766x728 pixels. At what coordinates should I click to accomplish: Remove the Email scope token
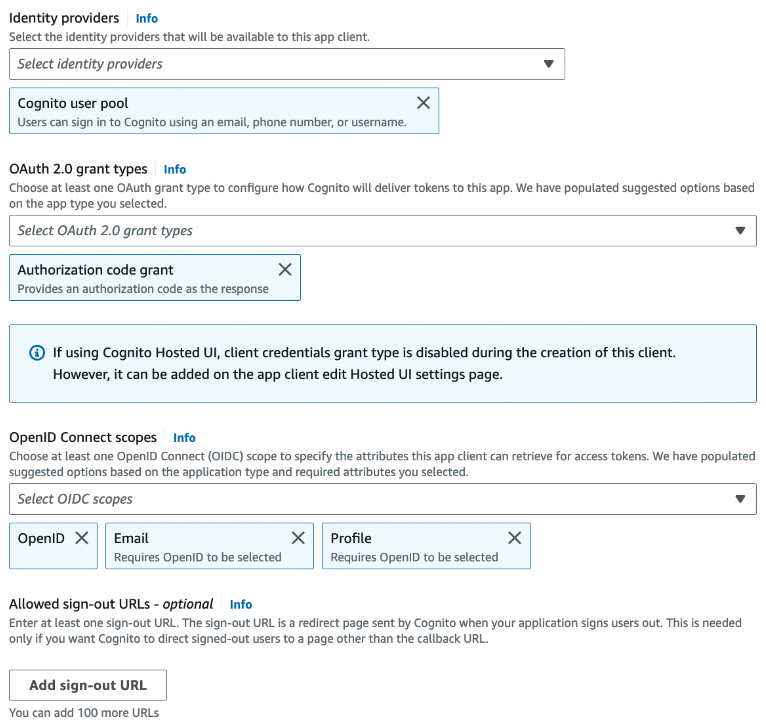coord(298,538)
